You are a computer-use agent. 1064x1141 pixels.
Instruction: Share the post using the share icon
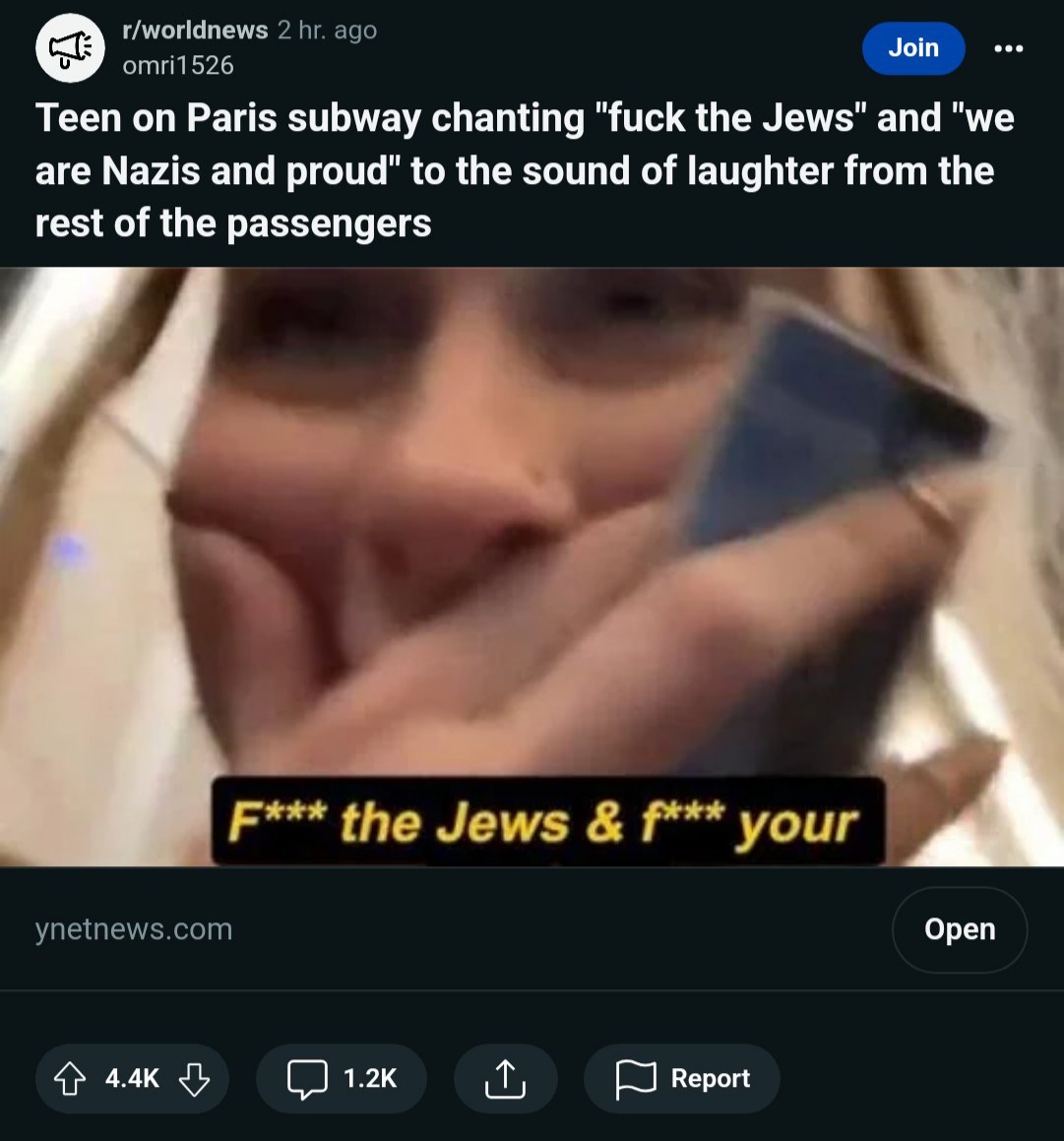point(505,1078)
